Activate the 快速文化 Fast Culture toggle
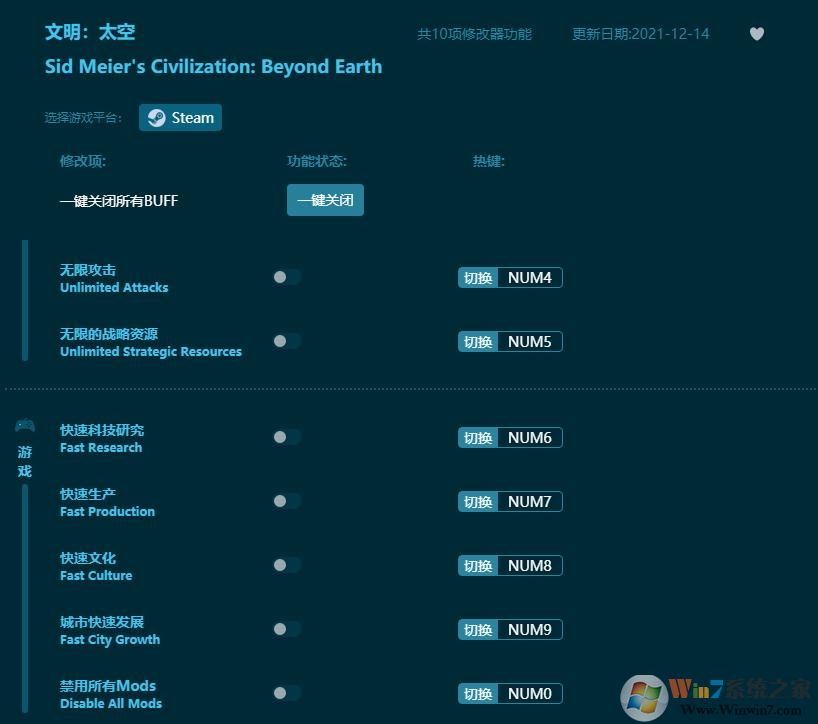This screenshot has height=724, width=818. 286,565
